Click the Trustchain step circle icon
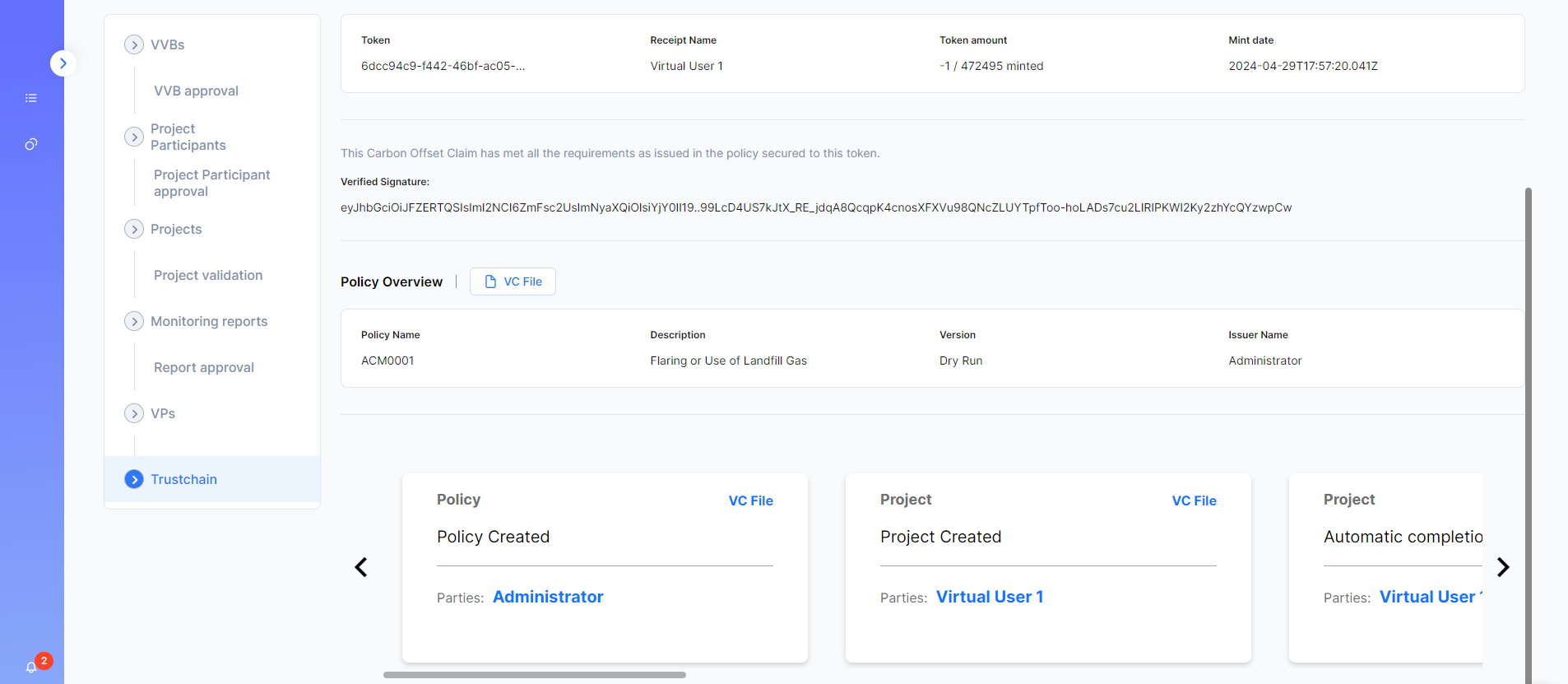The height and width of the screenshot is (684, 1568). coord(134,479)
